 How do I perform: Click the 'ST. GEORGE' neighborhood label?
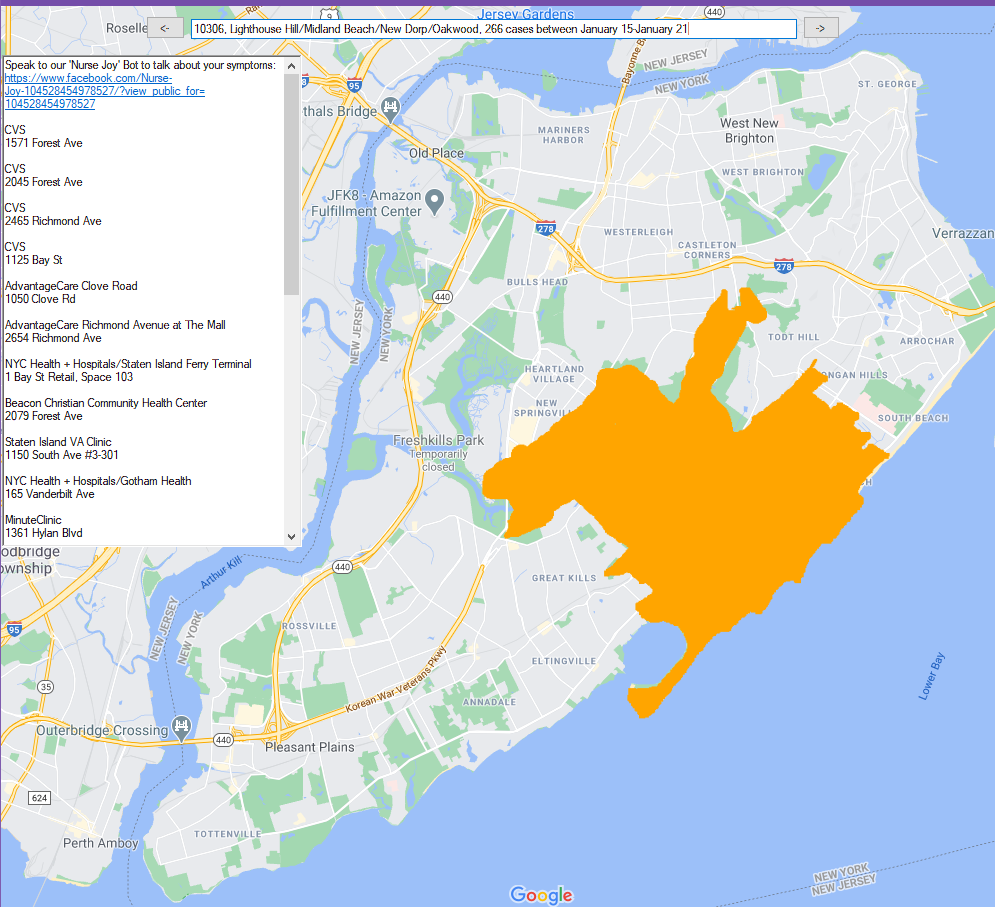pos(887,84)
